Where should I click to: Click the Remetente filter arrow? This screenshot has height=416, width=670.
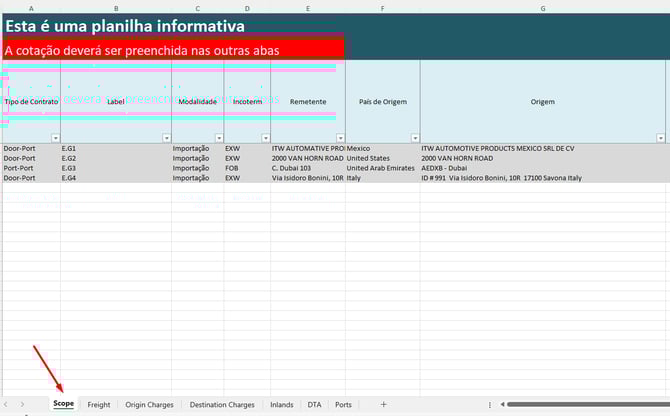pos(340,138)
